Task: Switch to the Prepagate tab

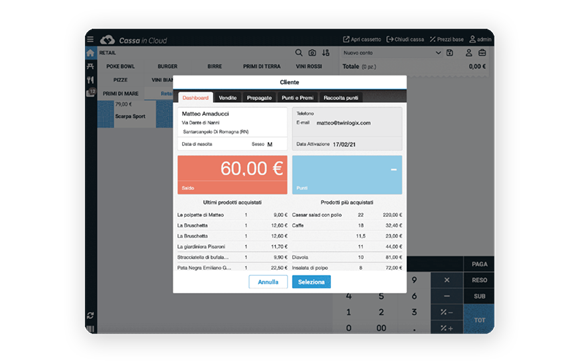Action: point(259,98)
